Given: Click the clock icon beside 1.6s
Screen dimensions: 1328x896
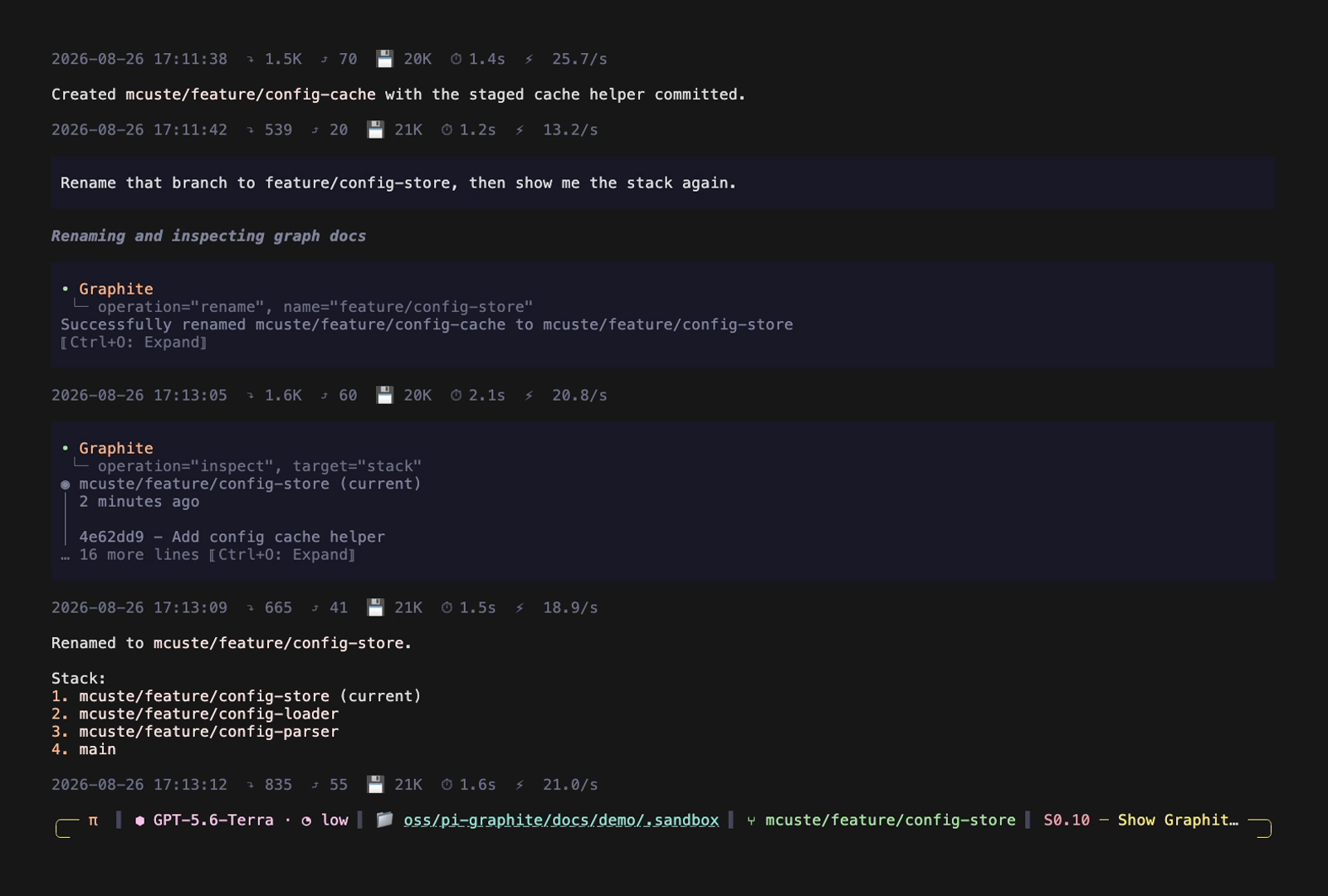Looking at the screenshot, I should (x=447, y=784).
